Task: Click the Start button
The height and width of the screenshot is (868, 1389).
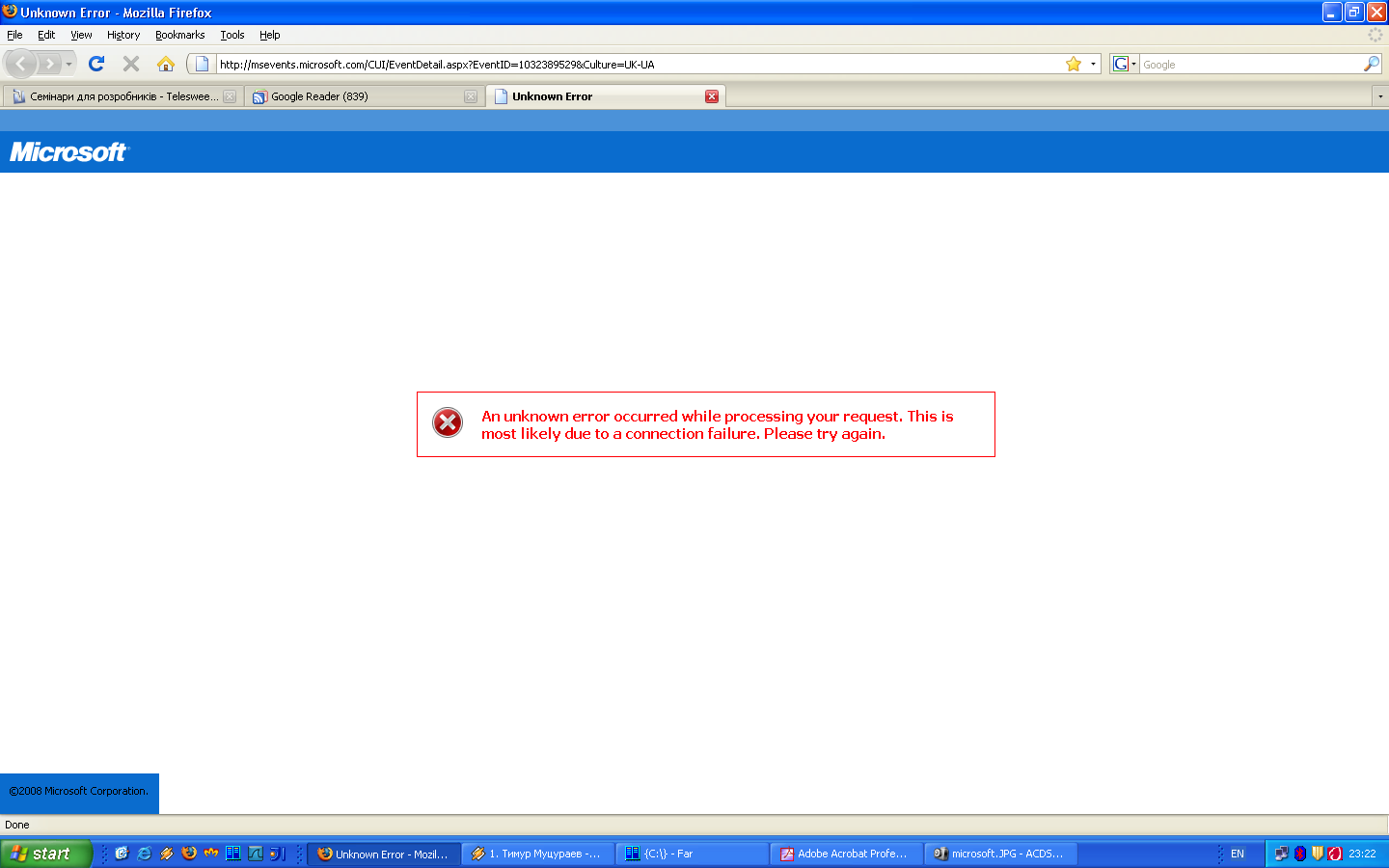Action: coord(44,854)
